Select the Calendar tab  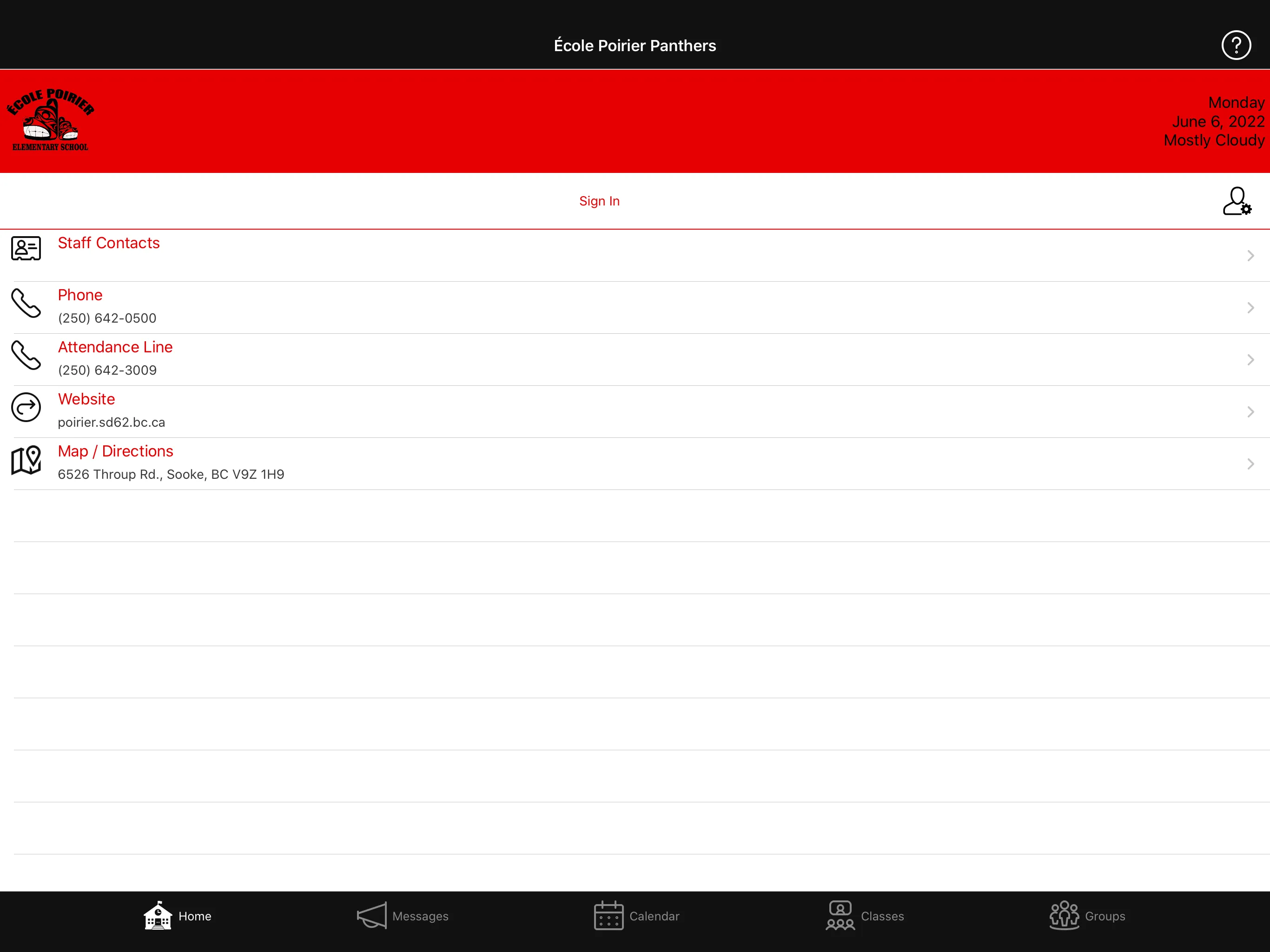point(635,915)
